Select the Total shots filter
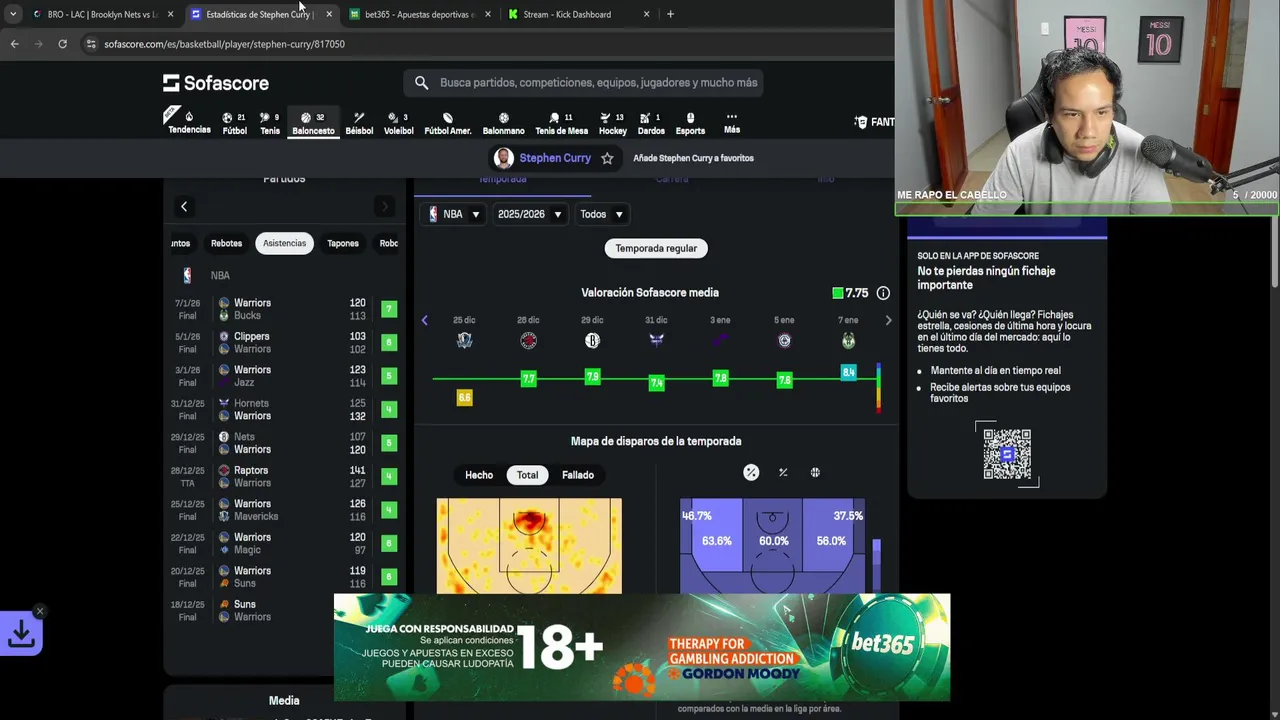 coord(527,475)
